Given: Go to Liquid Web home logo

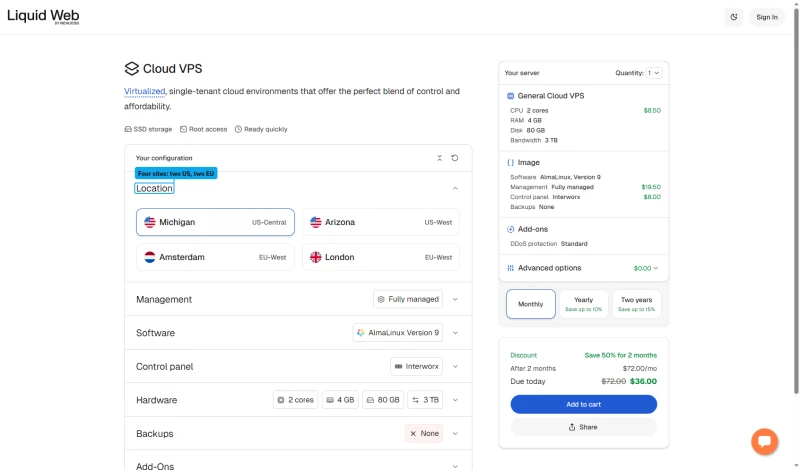Looking at the screenshot, I should (x=43, y=16).
